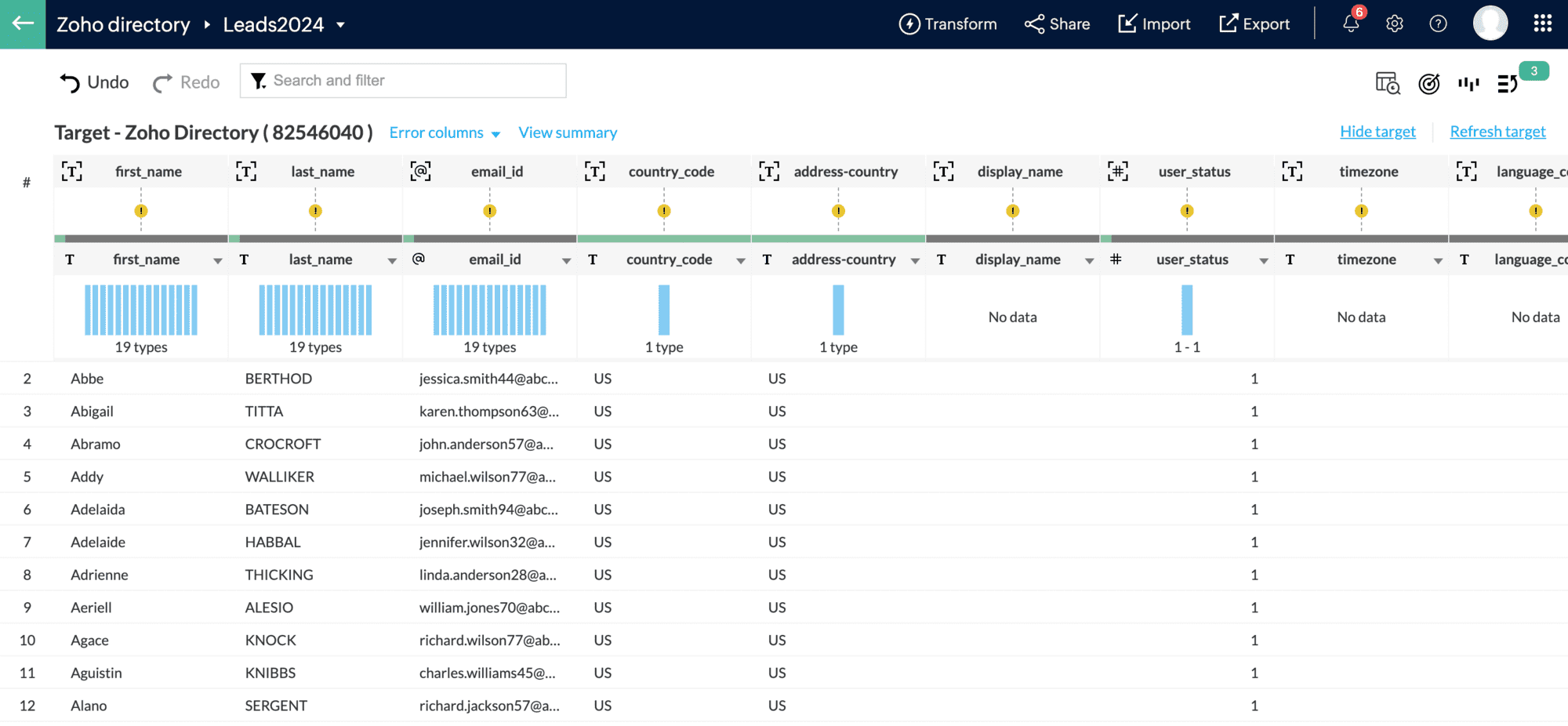Open the notifications bell
The width and height of the screenshot is (1568, 726).
point(1351,24)
